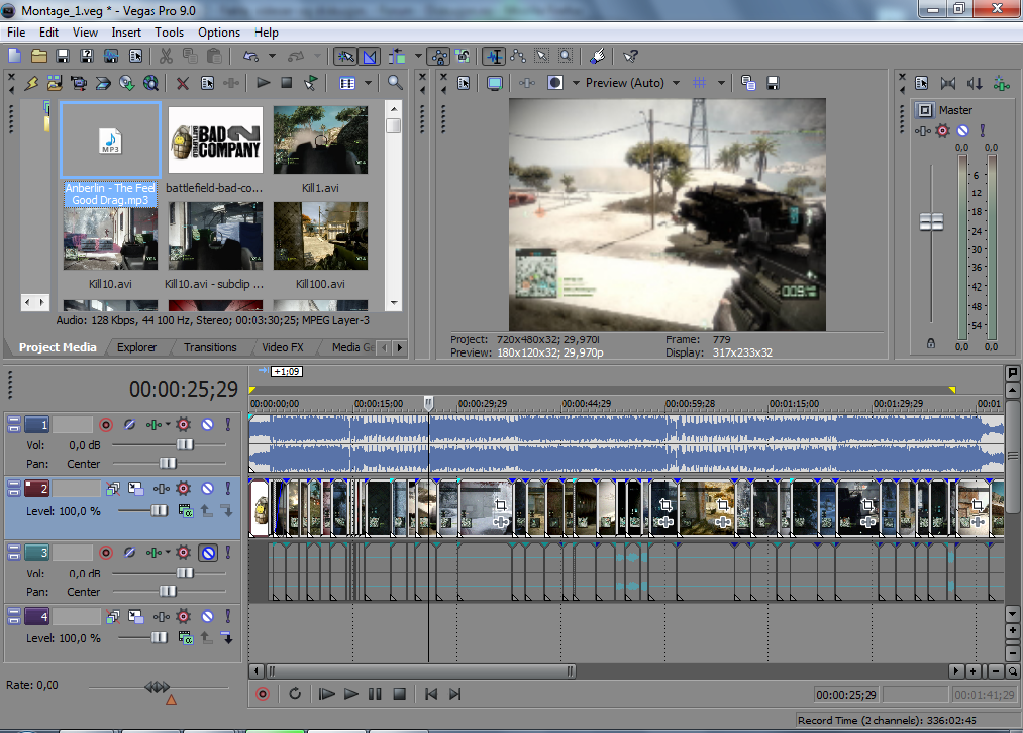
Task: Click the Cut scissors icon
Action: (x=166, y=56)
